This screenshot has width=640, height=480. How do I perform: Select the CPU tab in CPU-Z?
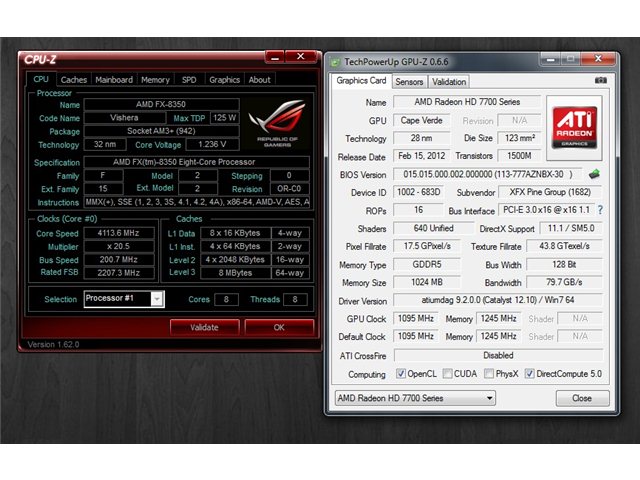coord(41,79)
